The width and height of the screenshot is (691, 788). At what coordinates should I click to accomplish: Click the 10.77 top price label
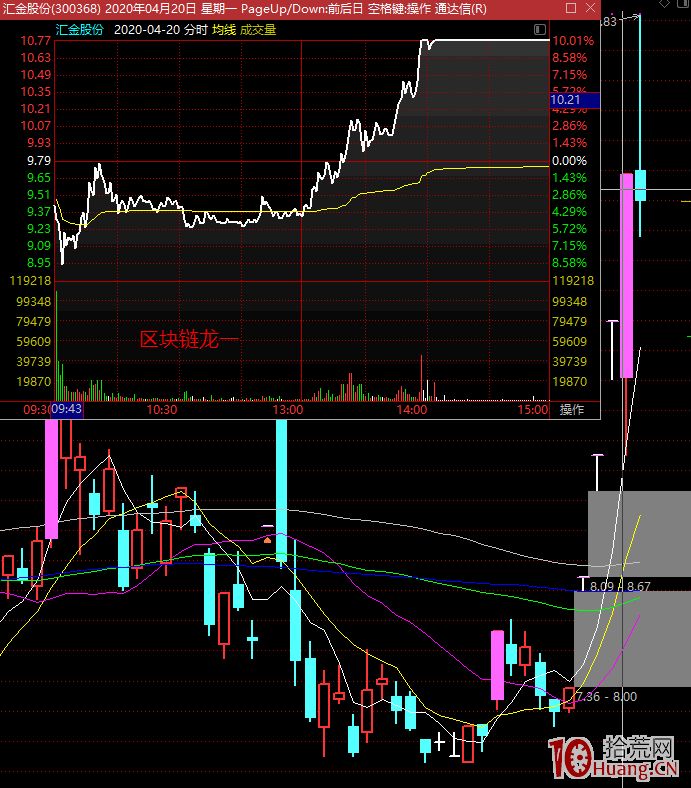point(36,41)
